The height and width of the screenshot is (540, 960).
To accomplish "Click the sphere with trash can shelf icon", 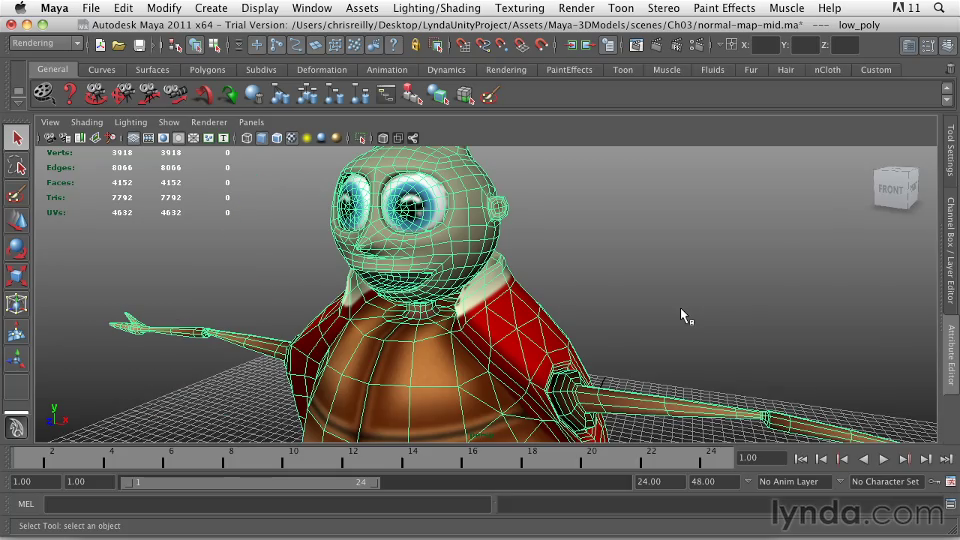I will (x=253, y=94).
